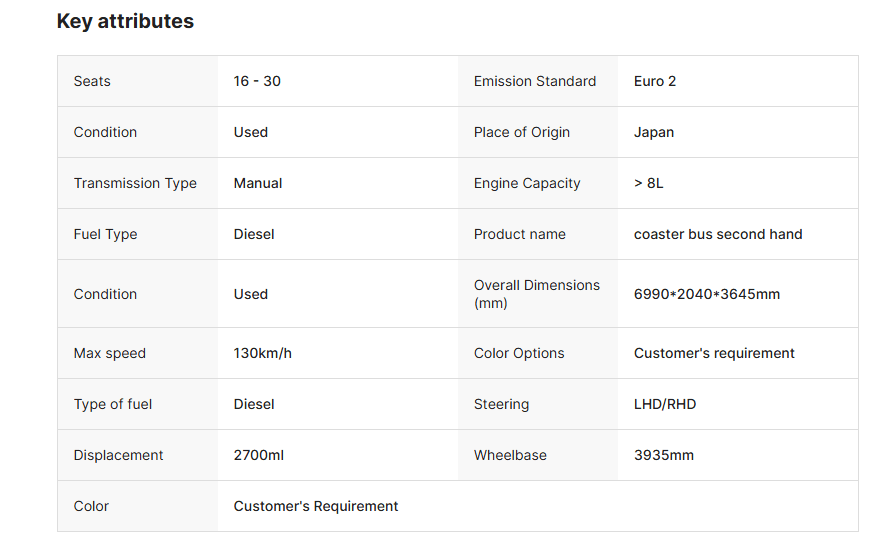The height and width of the screenshot is (542, 879).
Task: Select the LHD/RHD steering value
Action: click(x=665, y=404)
